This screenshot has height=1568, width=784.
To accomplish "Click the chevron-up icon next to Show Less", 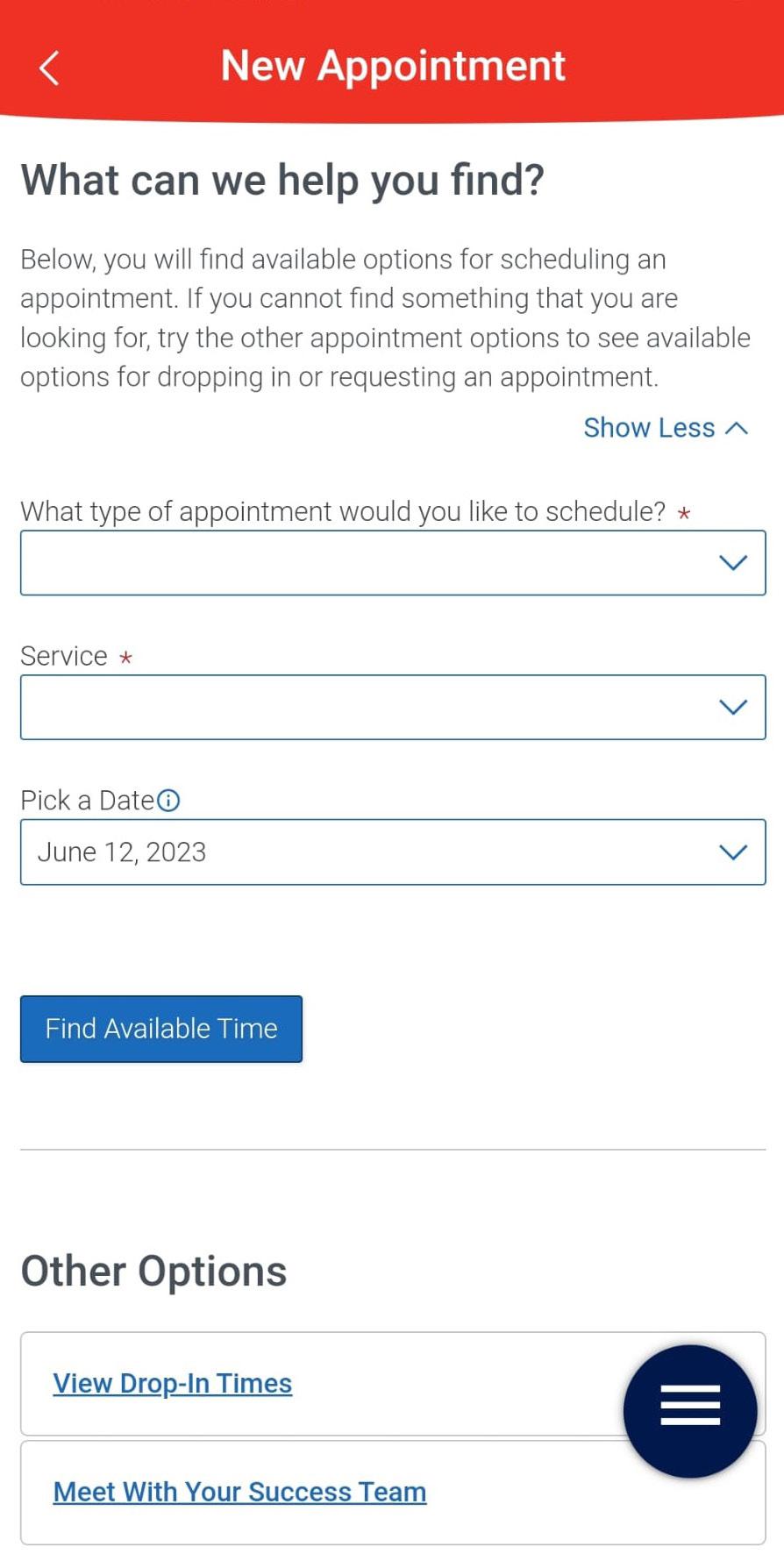I will [x=738, y=428].
